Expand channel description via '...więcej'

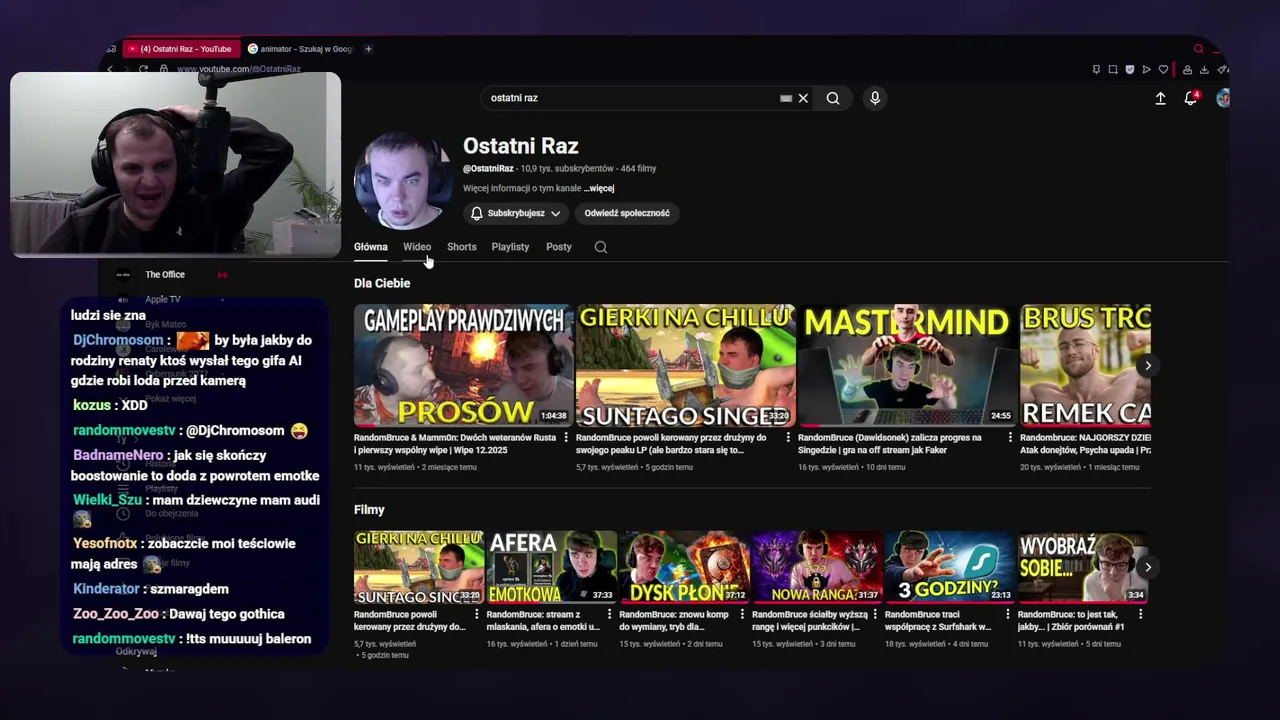coord(599,188)
